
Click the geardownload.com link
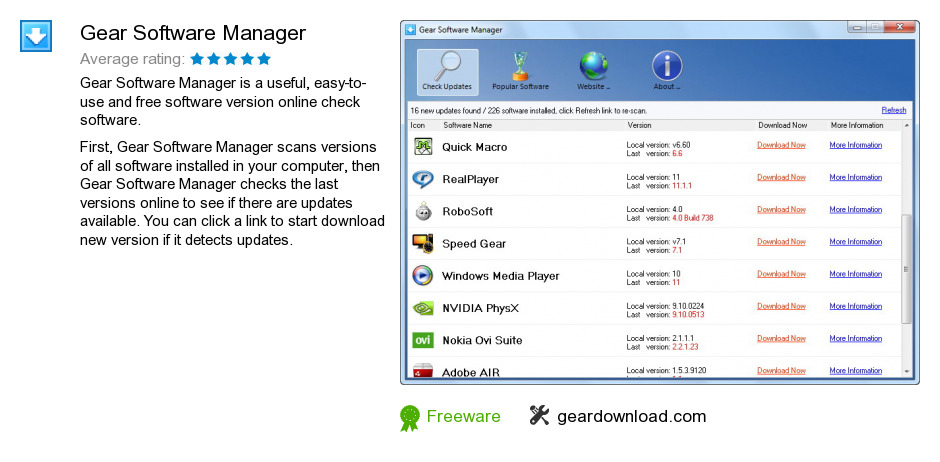631,416
